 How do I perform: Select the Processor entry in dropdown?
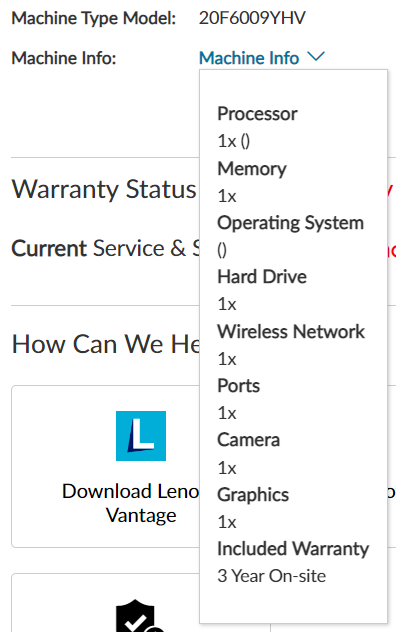tap(257, 114)
